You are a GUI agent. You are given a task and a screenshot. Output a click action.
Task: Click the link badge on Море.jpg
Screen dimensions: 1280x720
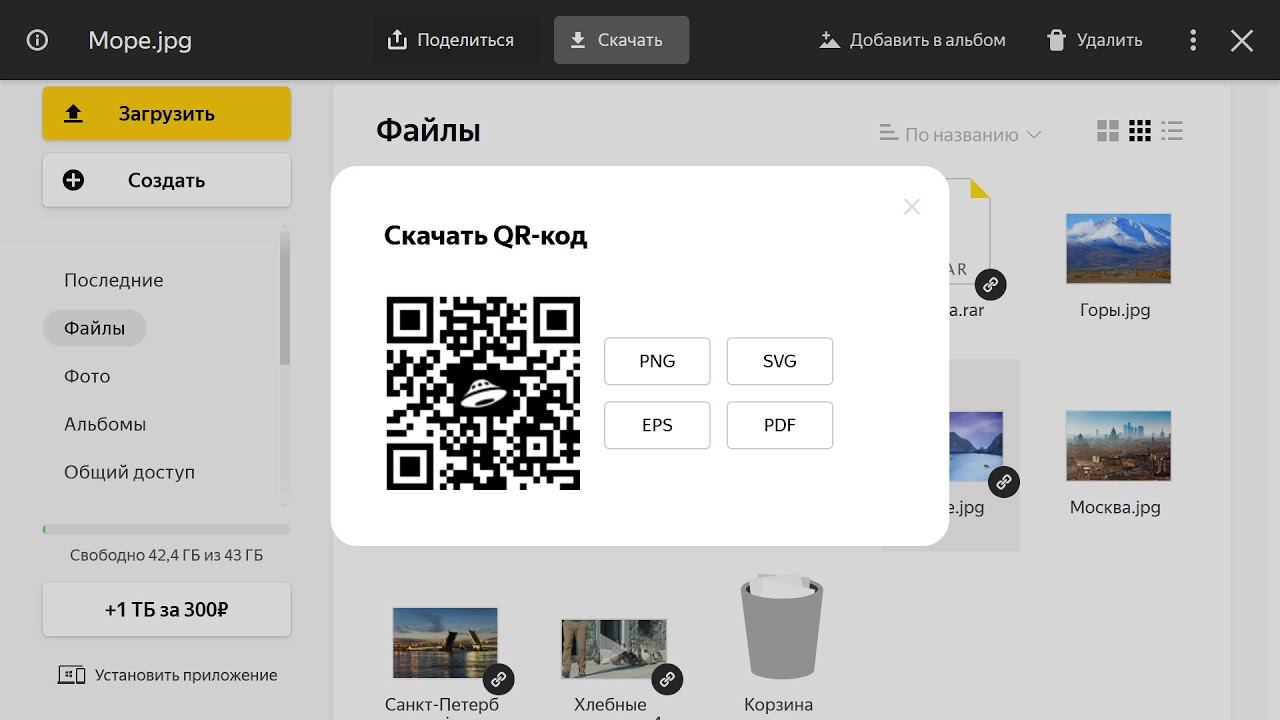click(1004, 482)
